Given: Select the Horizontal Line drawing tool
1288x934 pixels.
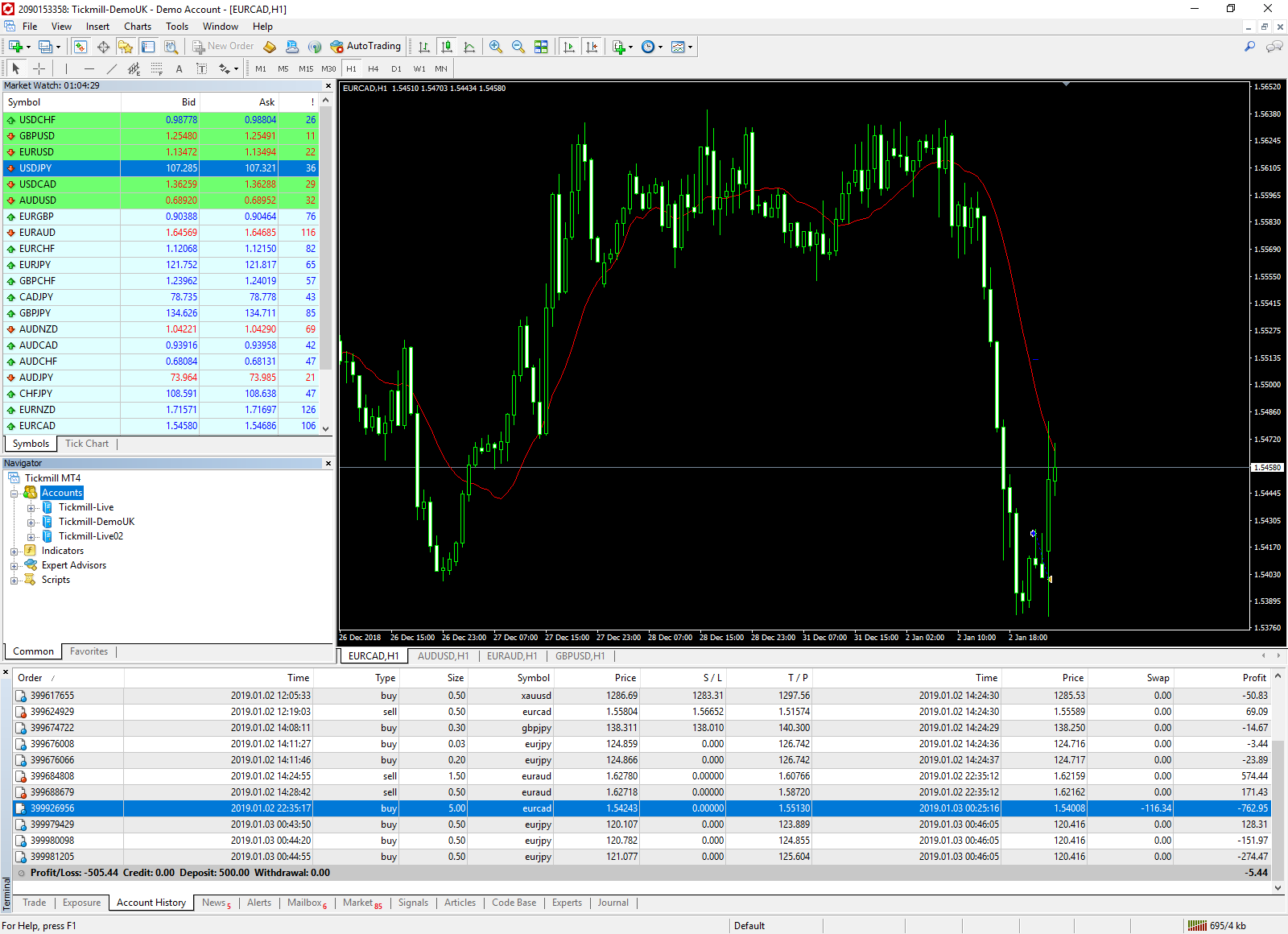Looking at the screenshot, I should (89, 69).
